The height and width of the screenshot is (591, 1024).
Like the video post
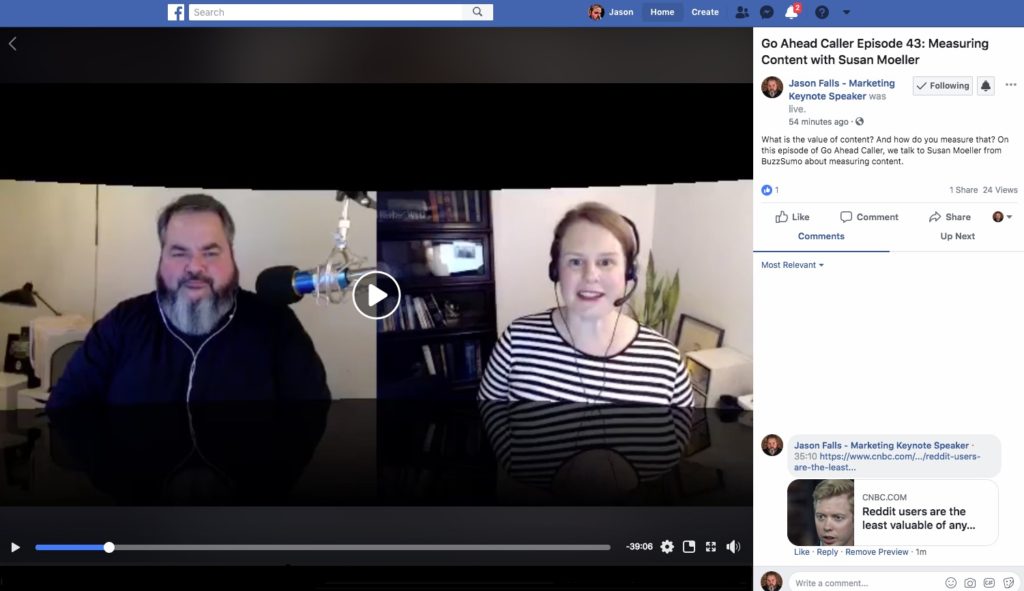[792, 217]
